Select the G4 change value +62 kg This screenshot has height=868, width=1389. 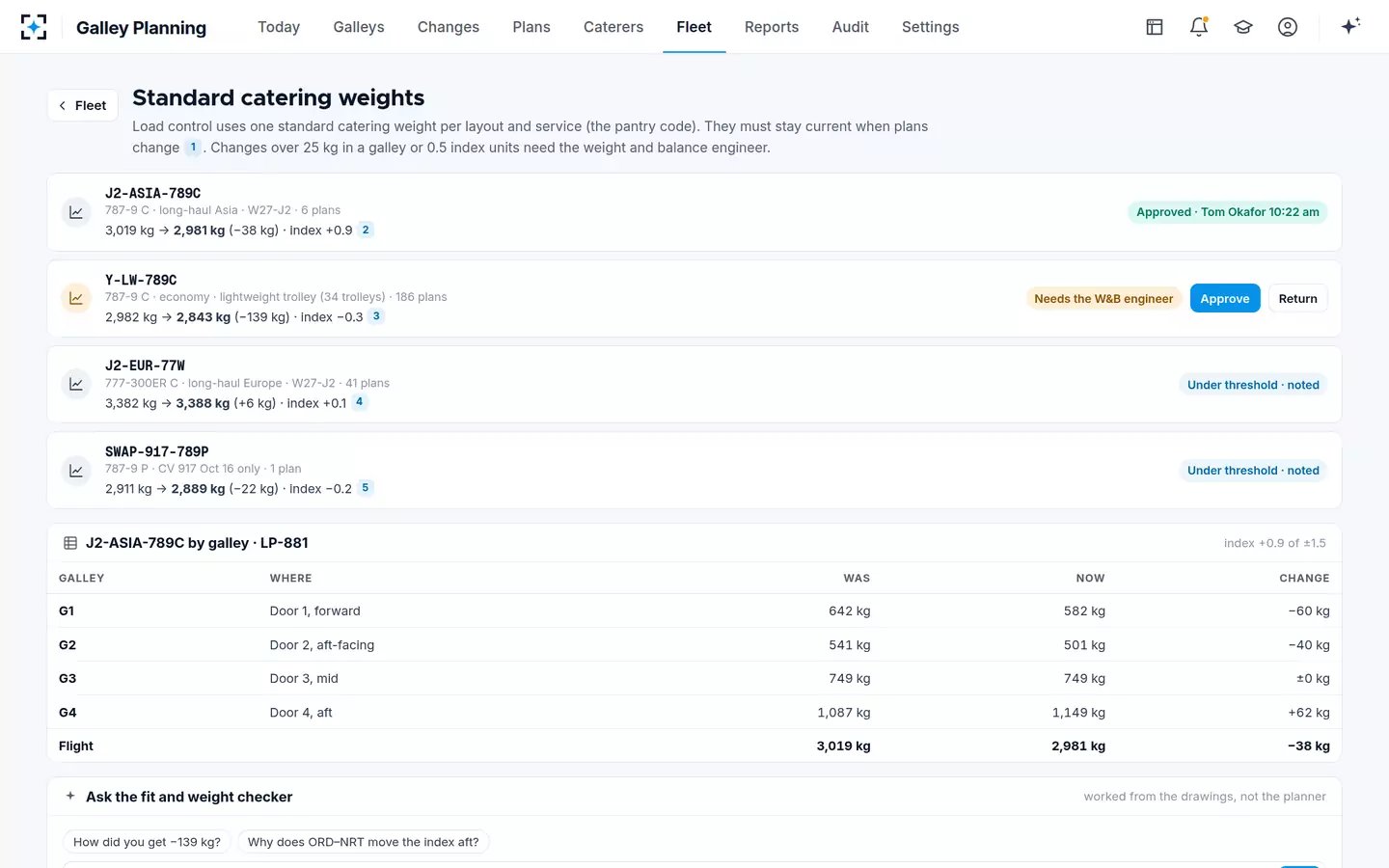(1309, 713)
